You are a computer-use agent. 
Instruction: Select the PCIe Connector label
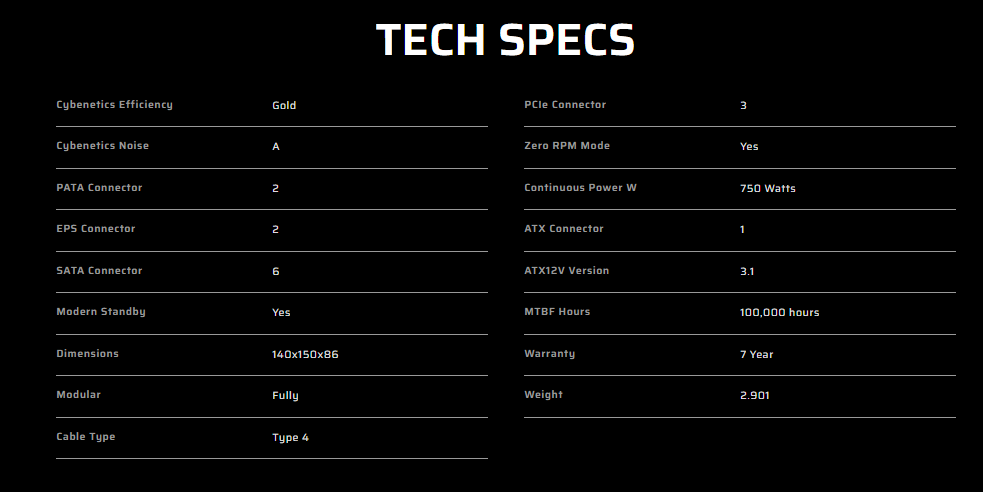point(565,105)
